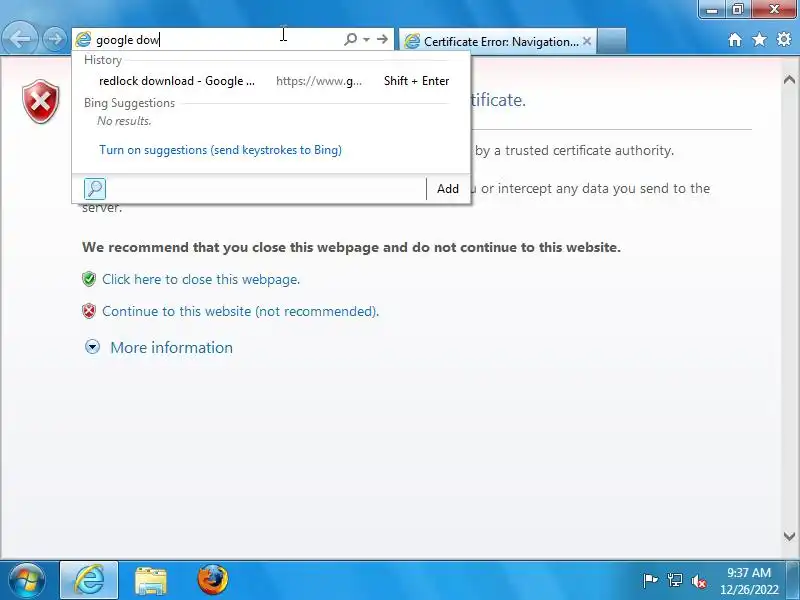This screenshot has width=800, height=600.
Task: Expand More information section arrow
Action: point(92,347)
